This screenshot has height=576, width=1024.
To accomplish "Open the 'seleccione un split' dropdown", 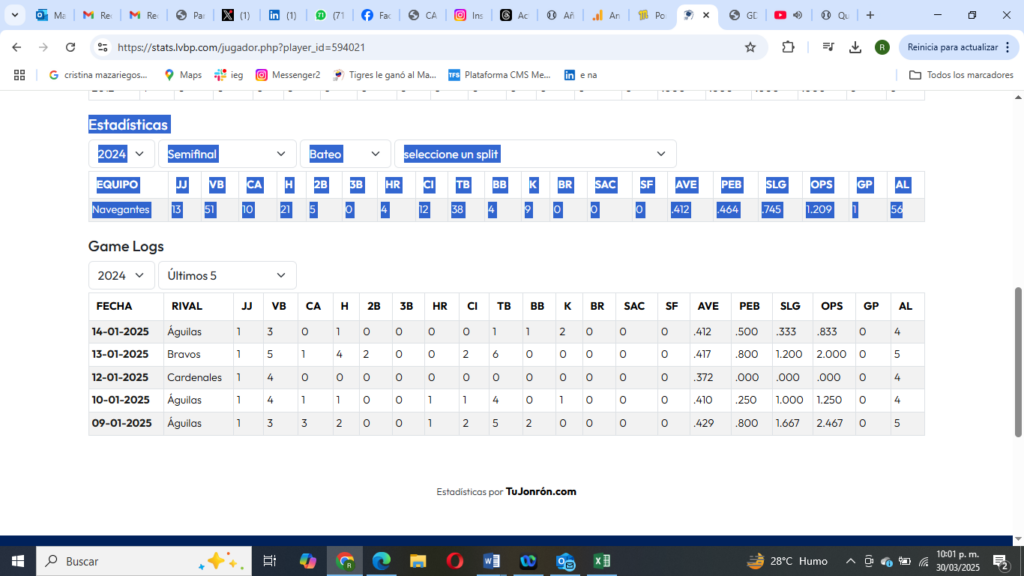I will tap(535, 154).
